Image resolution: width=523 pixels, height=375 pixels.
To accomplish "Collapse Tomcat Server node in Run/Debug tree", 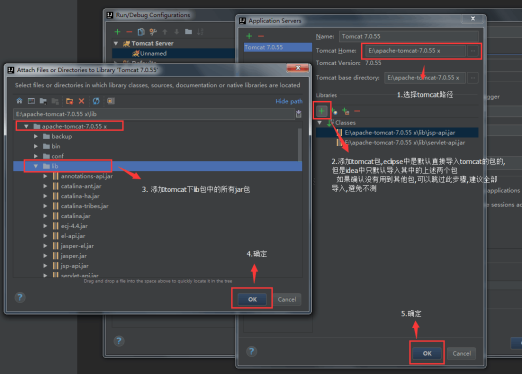I will pyautogui.click(x=116, y=43).
